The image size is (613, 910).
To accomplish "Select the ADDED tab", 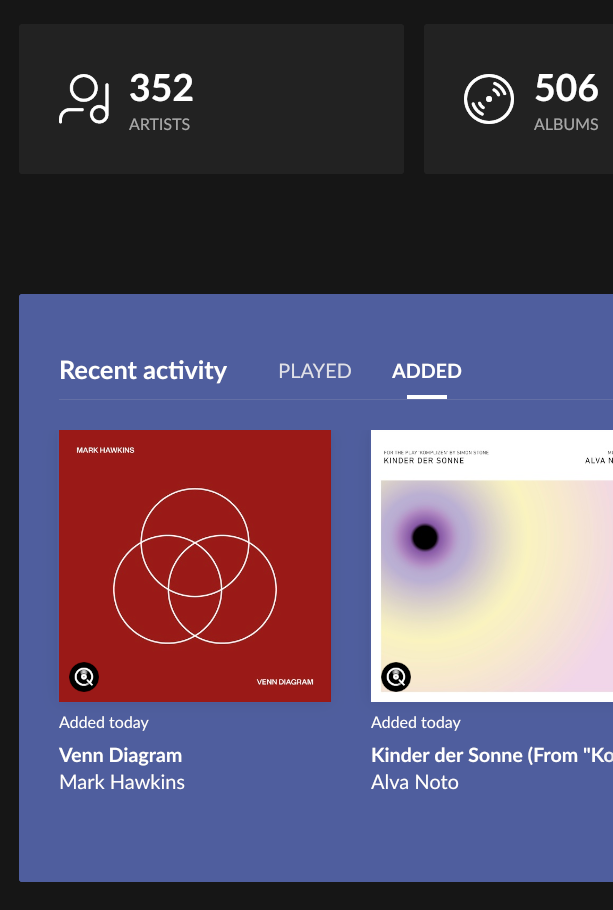I will pos(427,371).
